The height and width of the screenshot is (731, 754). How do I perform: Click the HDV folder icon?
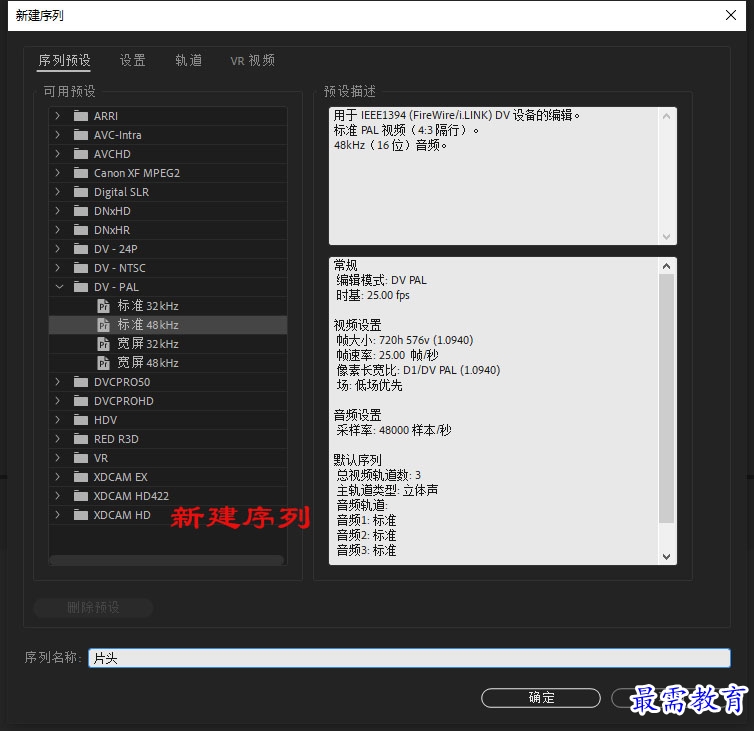pyautogui.click(x=81, y=420)
